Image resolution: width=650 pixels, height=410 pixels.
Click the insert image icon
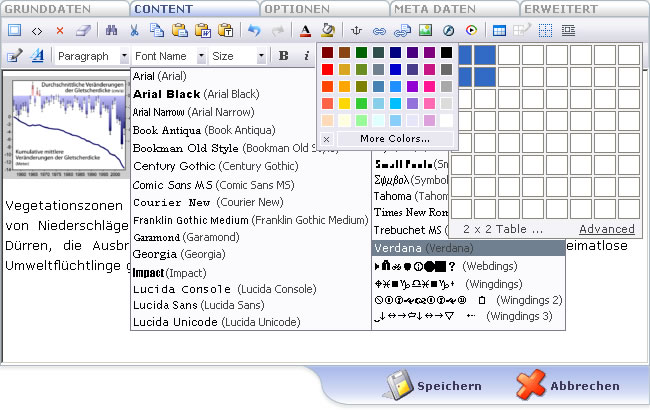(x=425, y=30)
